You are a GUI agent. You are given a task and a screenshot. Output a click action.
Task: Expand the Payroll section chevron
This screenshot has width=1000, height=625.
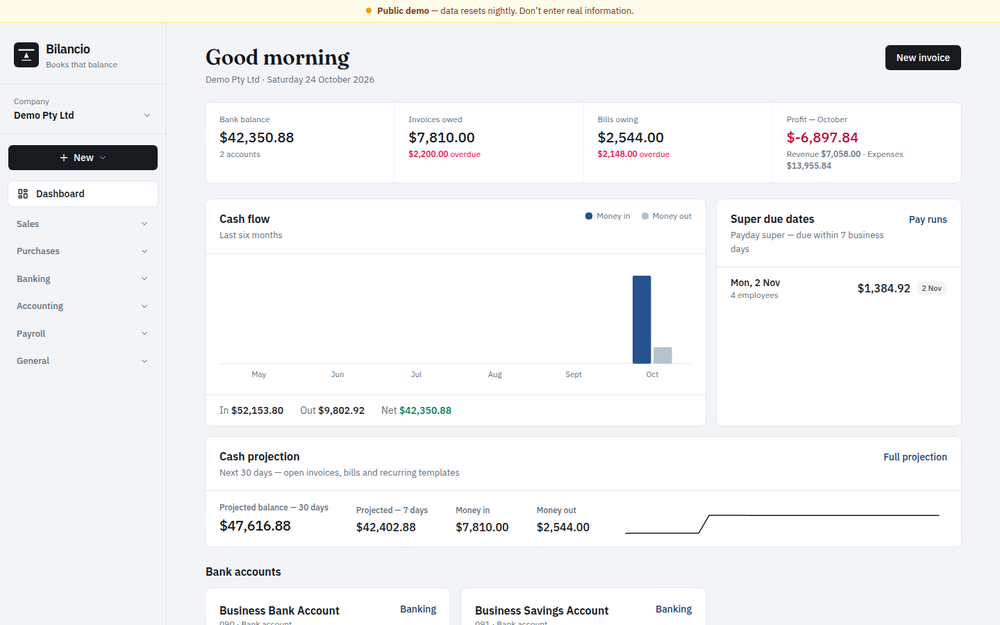coord(144,334)
